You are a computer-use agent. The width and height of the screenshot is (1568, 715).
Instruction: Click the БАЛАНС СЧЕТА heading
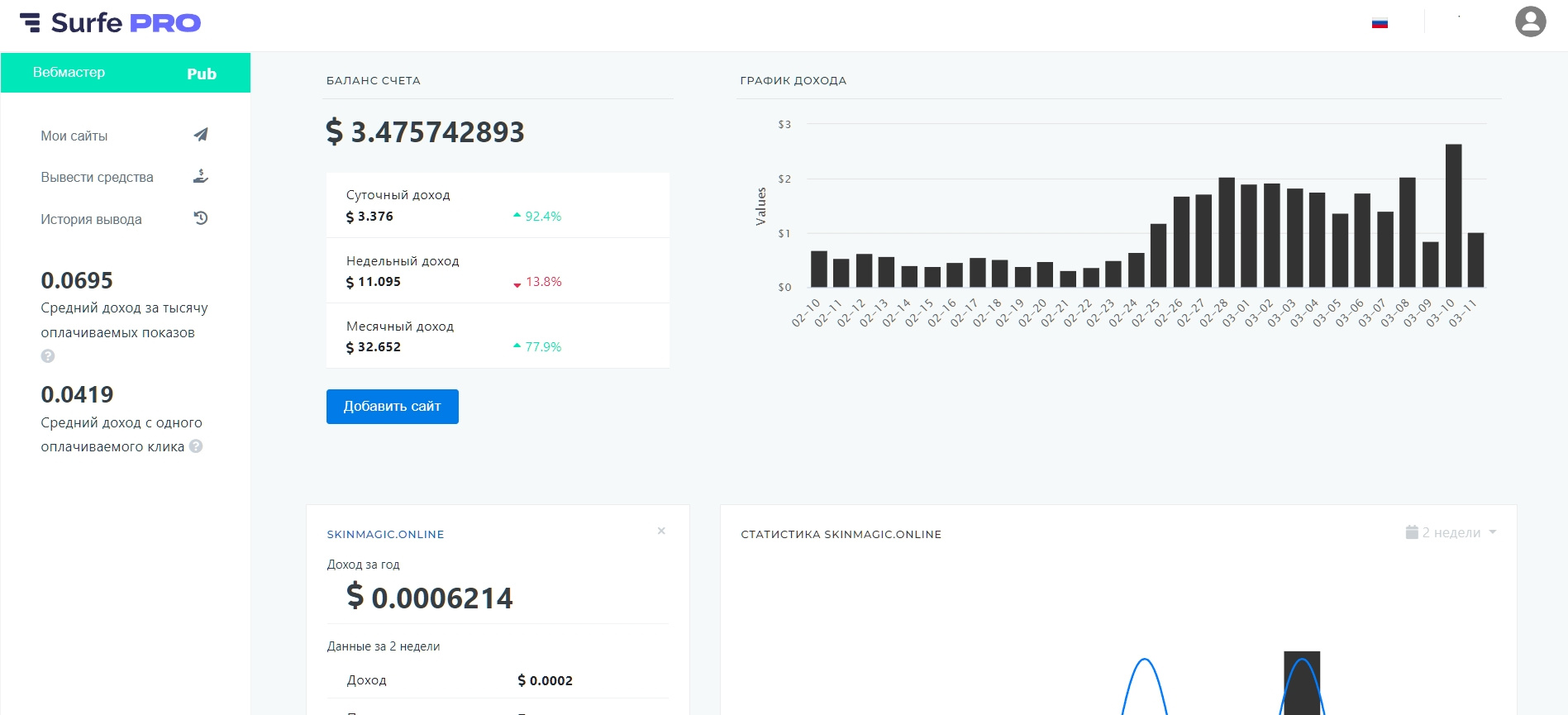[x=374, y=81]
